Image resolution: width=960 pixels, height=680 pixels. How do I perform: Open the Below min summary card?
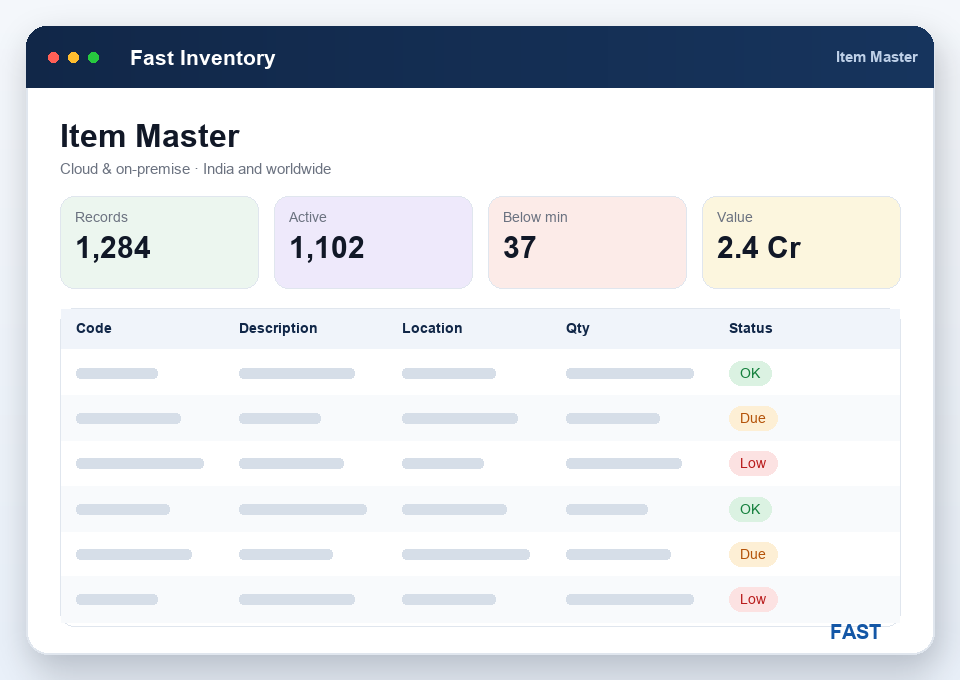[587, 242]
